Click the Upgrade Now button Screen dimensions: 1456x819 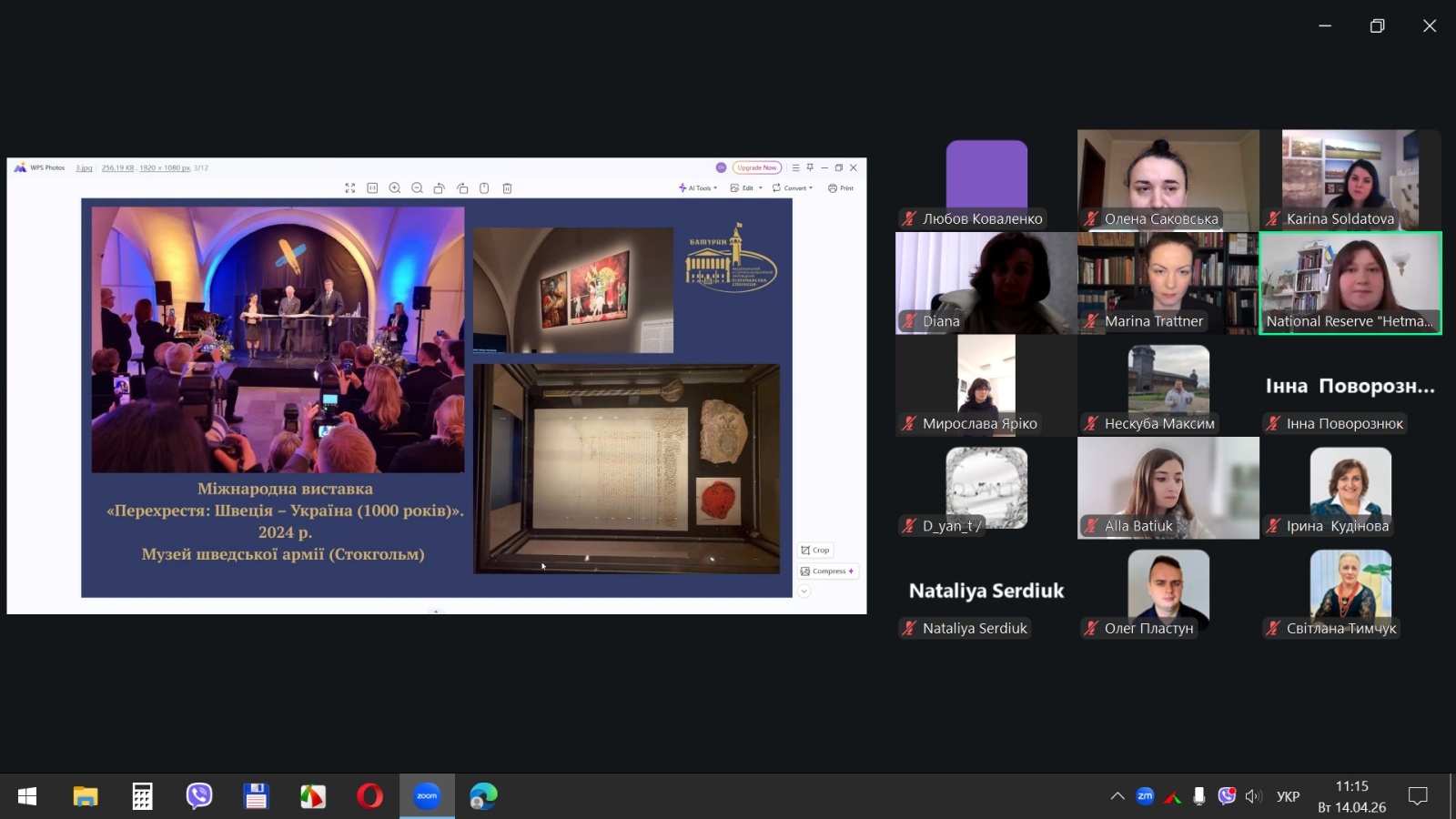(756, 167)
